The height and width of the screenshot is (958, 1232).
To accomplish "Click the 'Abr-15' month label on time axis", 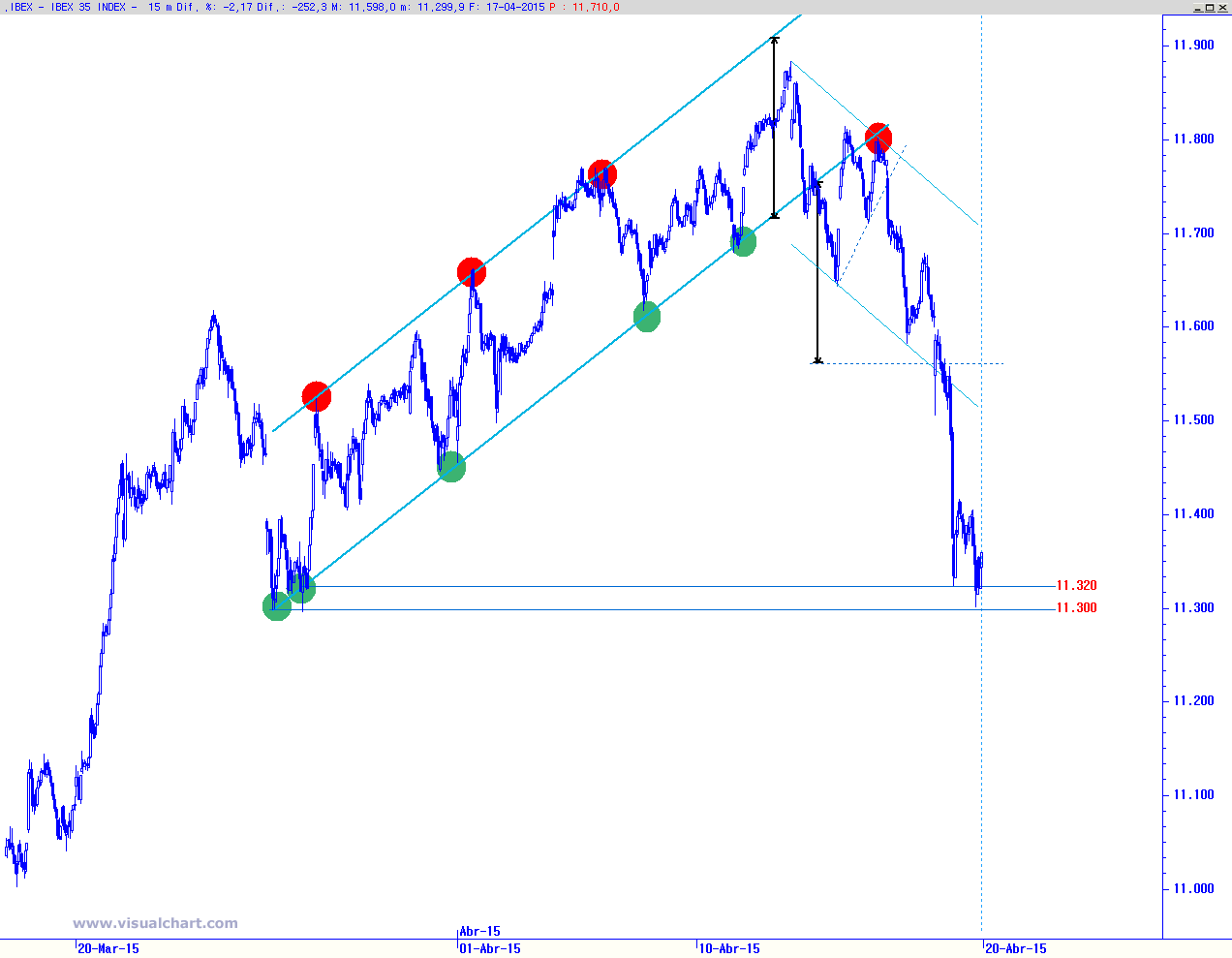I will point(479,931).
